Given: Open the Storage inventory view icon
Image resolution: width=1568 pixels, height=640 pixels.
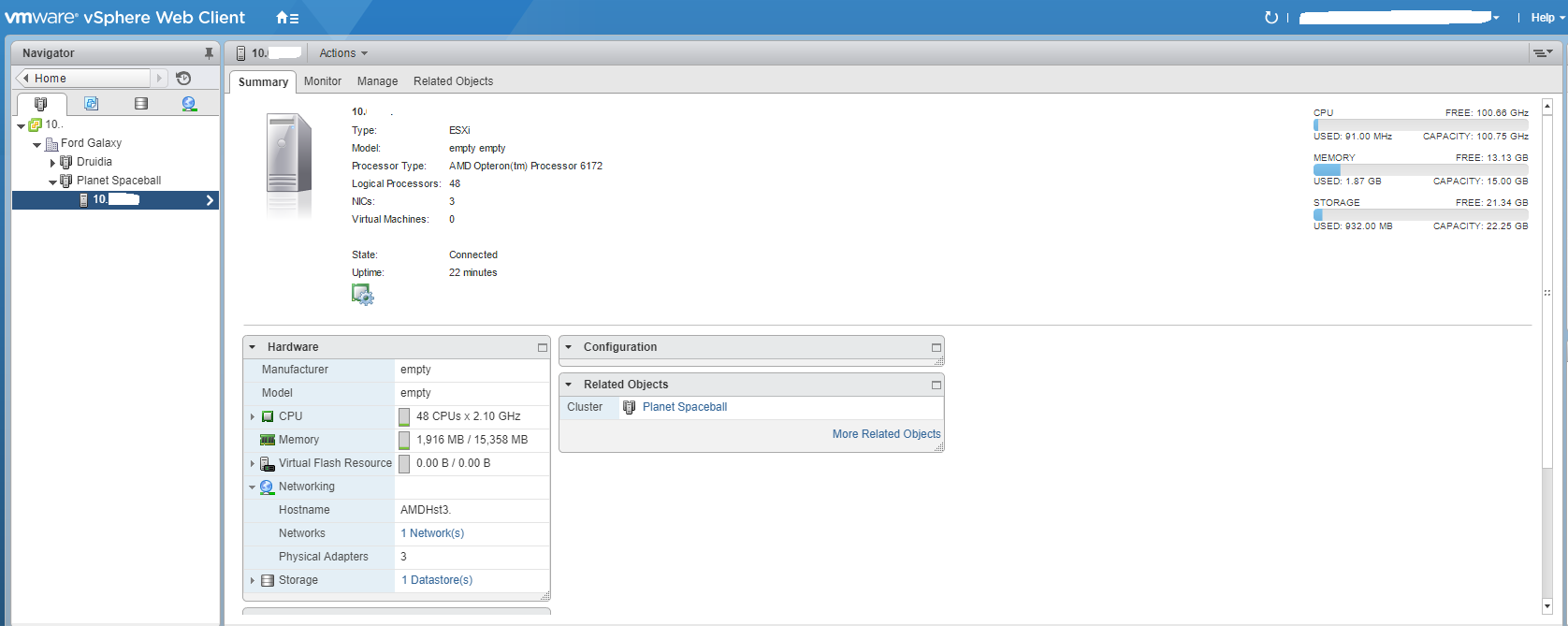Looking at the screenshot, I should pos(141,104).
